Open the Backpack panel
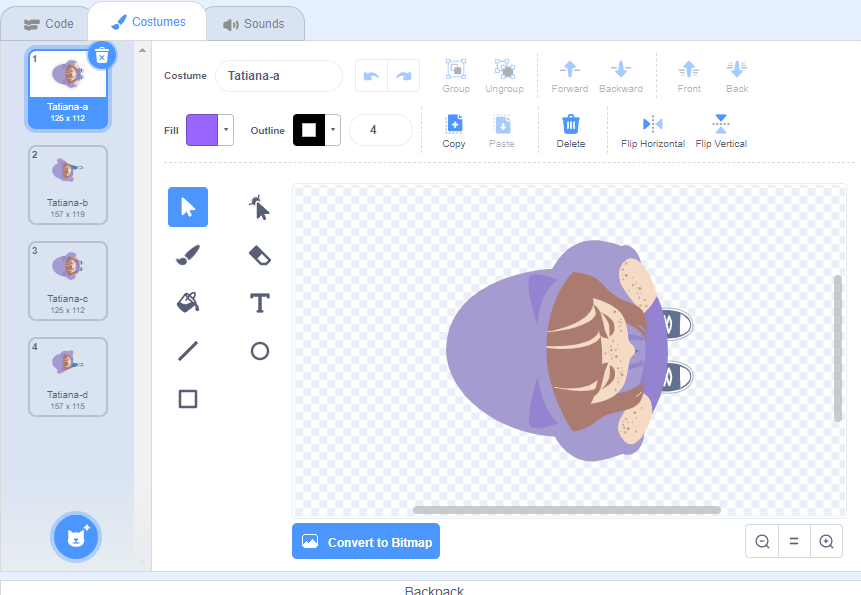This screenshot has height=595, width=861. point(434,589)
